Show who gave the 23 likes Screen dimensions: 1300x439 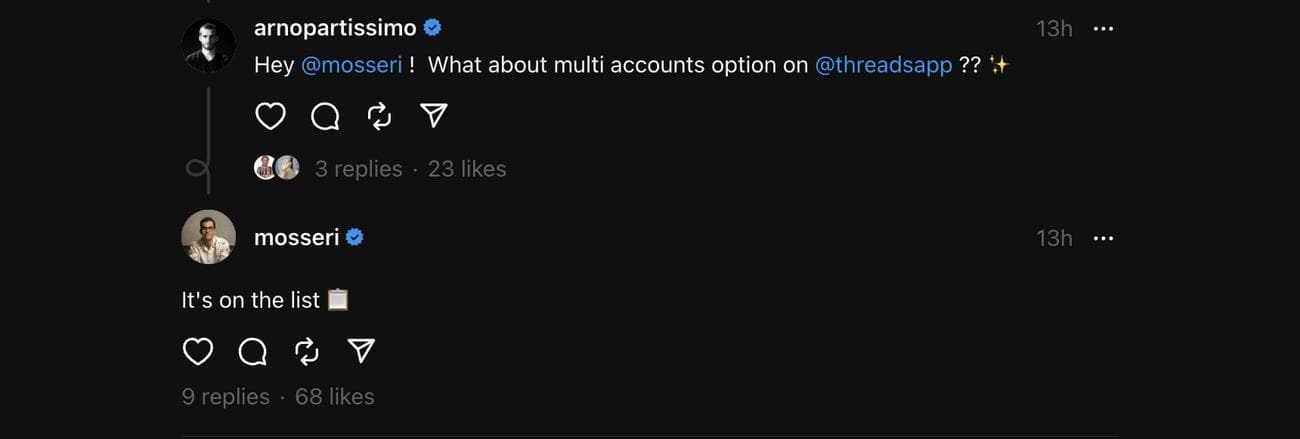pos(467,169)
